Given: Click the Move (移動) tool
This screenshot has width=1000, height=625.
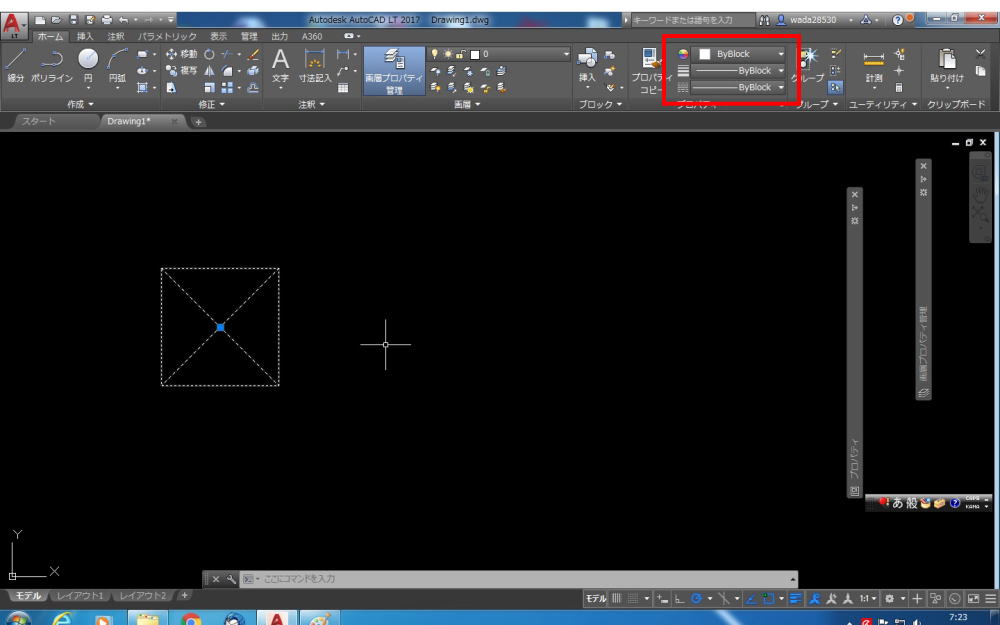Looking at the screenshot, I should pos(181,54).
